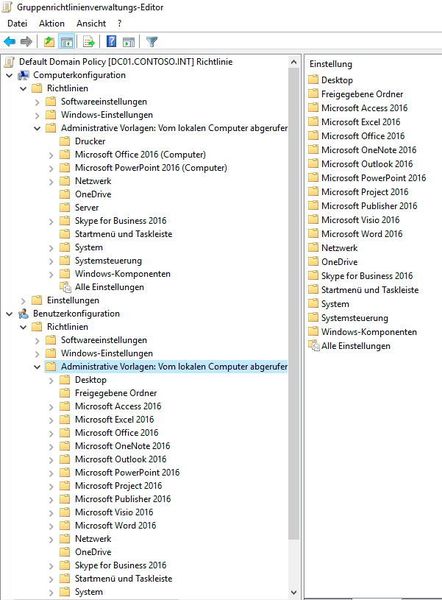Screen dimensions: 442x600
Task: Click the blue Back arrow toolbar icon
Action: (x=10, y=41)
